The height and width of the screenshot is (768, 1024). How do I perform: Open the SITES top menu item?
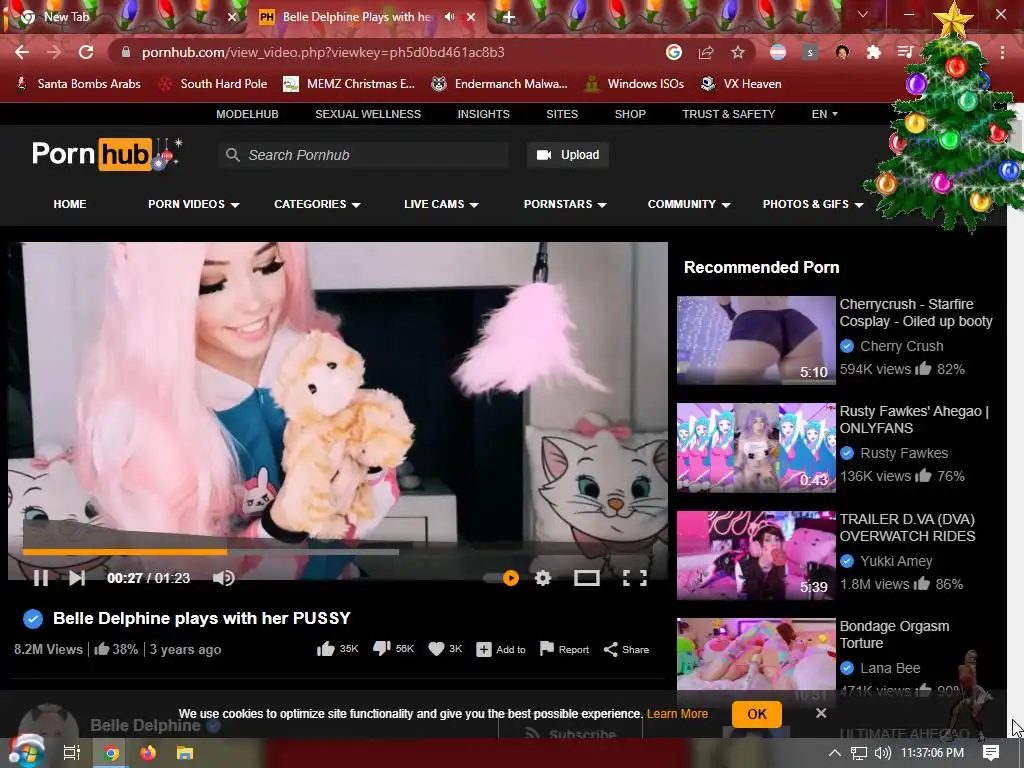(562, 114)
